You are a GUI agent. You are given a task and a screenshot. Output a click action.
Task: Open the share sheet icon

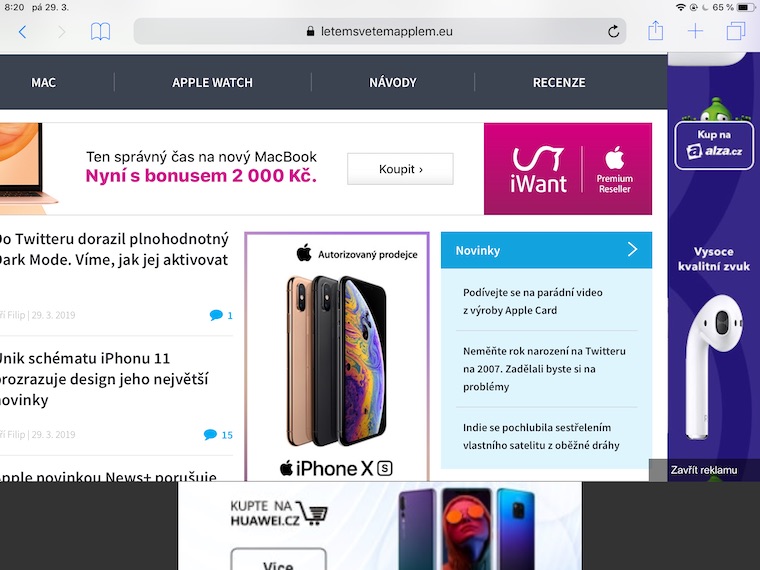(x=655, y=31)
